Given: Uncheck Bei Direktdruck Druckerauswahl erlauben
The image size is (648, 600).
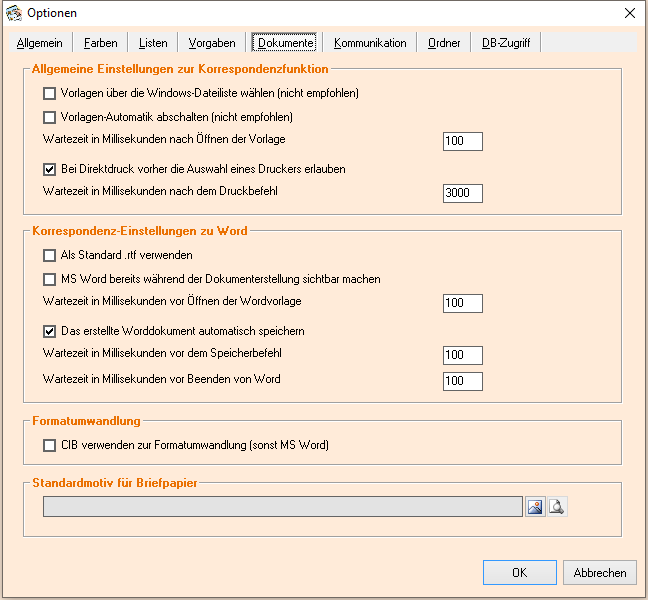Looking at the screenshot, I should (x=50, y=170).
